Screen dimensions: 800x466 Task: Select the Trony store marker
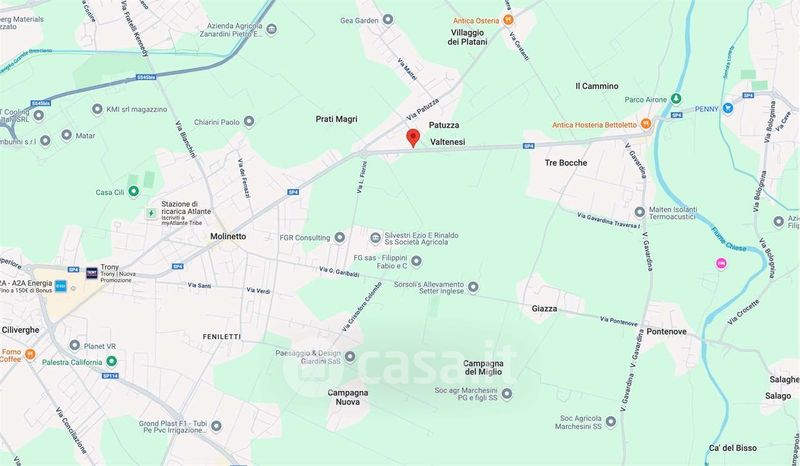(x=92, y=273)
